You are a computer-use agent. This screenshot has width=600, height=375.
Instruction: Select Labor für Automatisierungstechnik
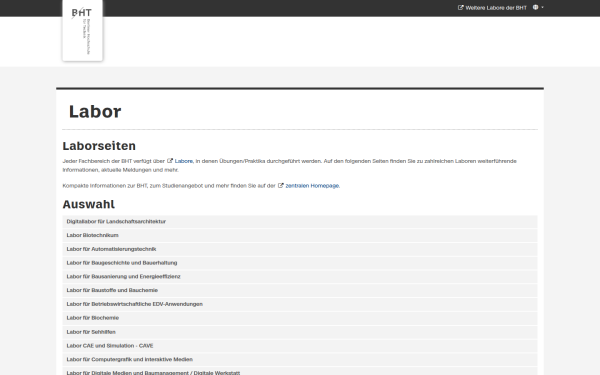(x=300, y=249)
